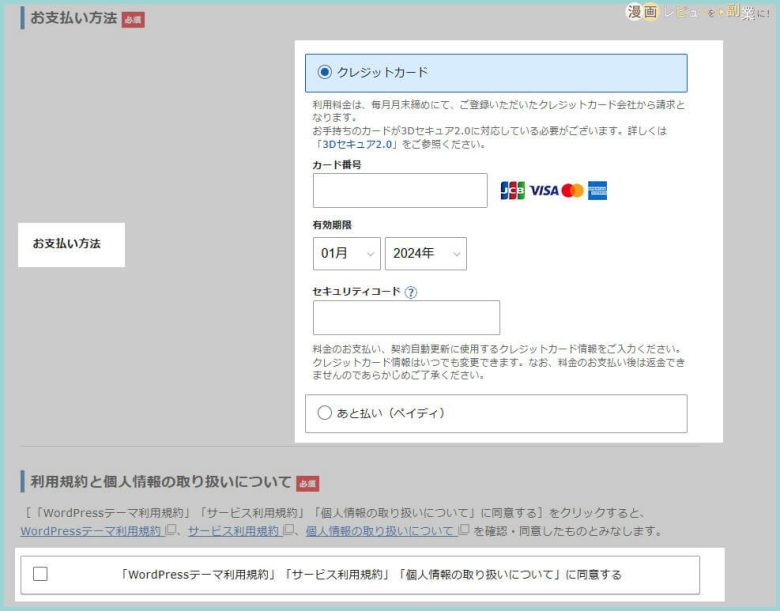
Task: Click external-link icon after 個人情報の取り扱いについて
Action: pos(463,531)
